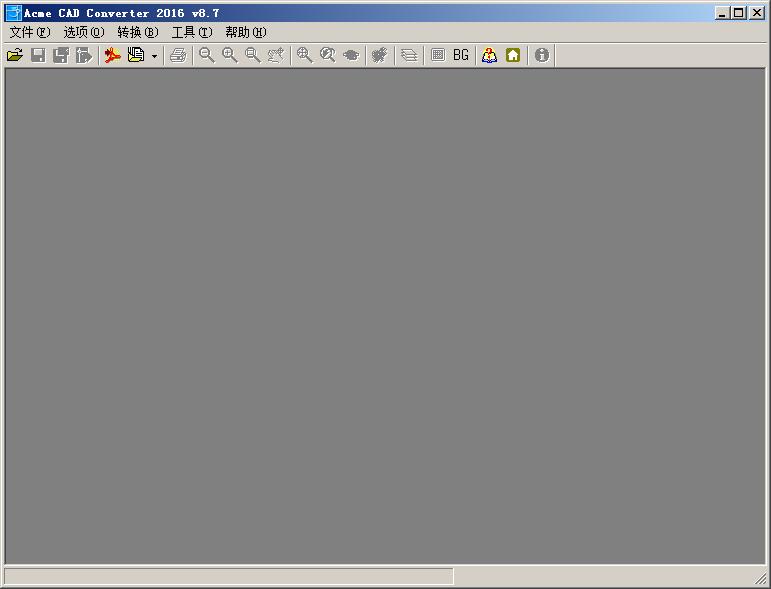Viewport: 771px width, 589px height.
Task: Open the 文件(F) menu
Action: tap(30, 32)
